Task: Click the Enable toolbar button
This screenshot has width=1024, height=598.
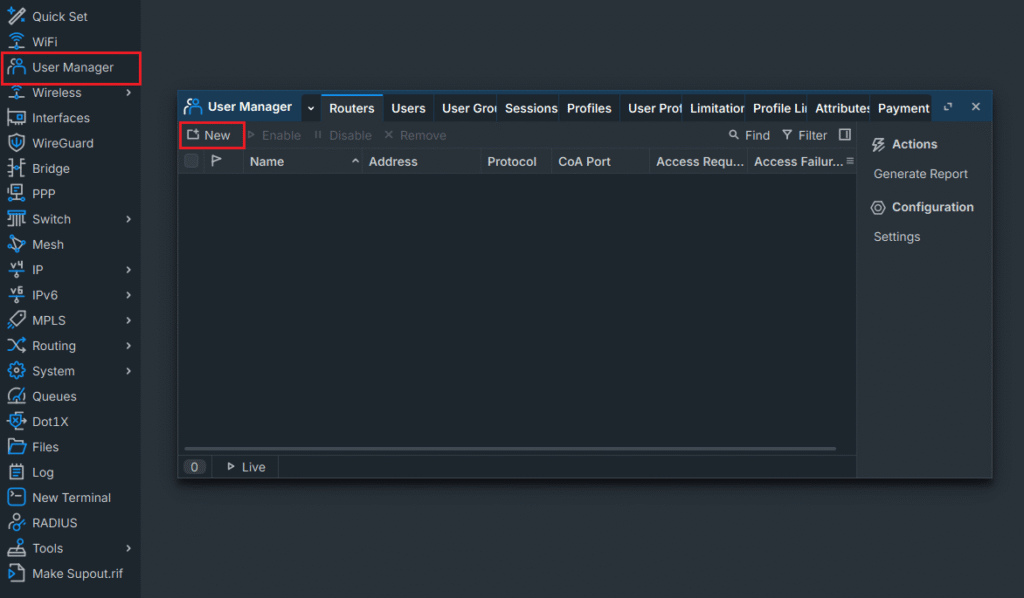Action: point(274,135)
